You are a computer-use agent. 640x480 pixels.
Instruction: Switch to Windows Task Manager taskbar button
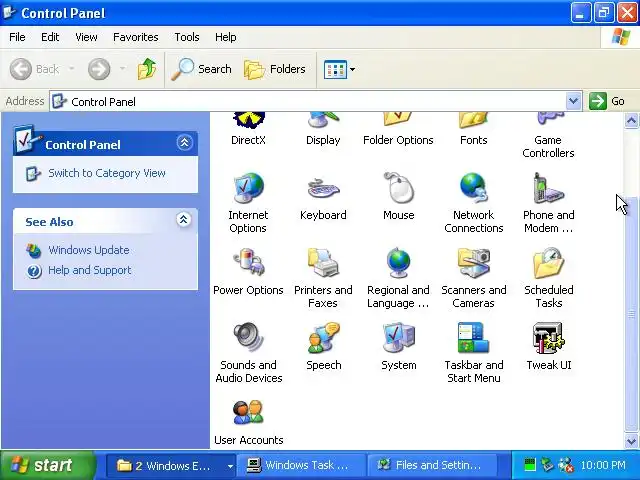[300, 465]
